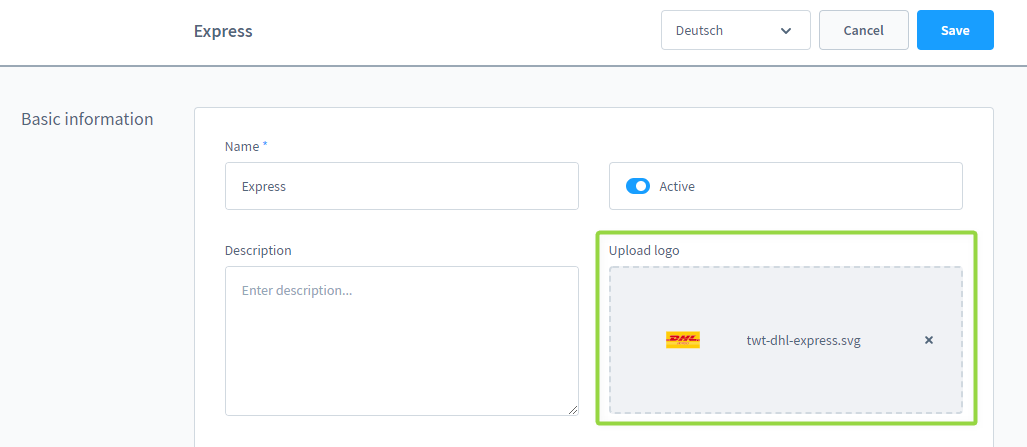Grab the description textarea resize handle
Screen dimensions: 1027x447
click(573, 409)
